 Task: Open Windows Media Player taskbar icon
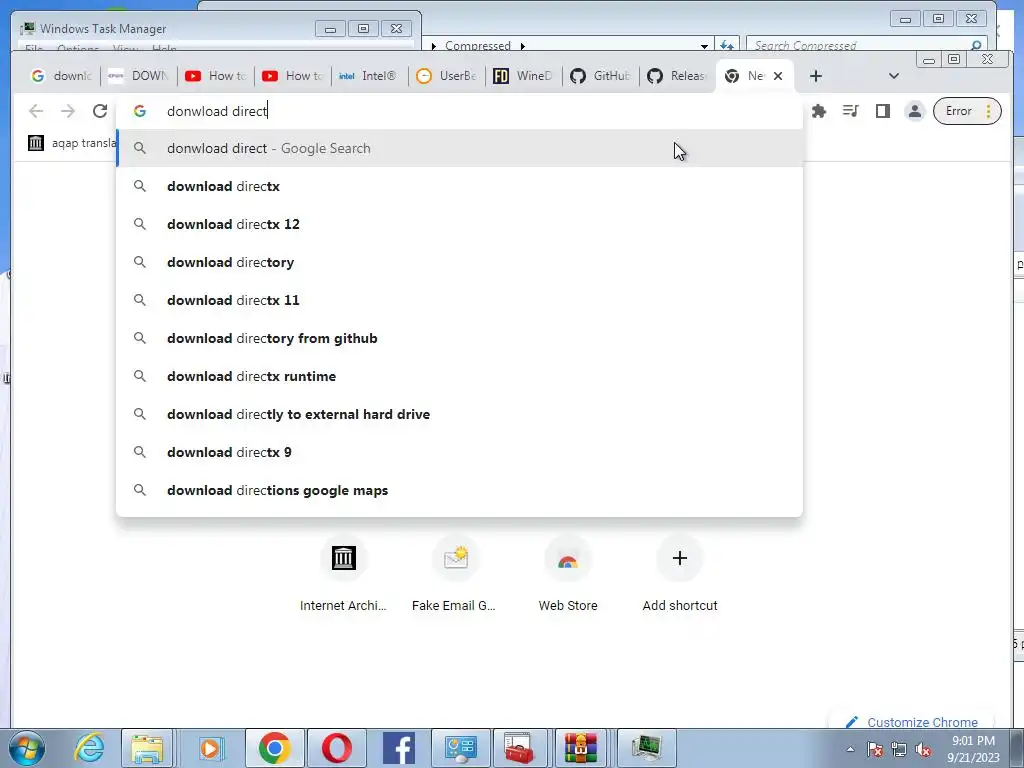210,748
